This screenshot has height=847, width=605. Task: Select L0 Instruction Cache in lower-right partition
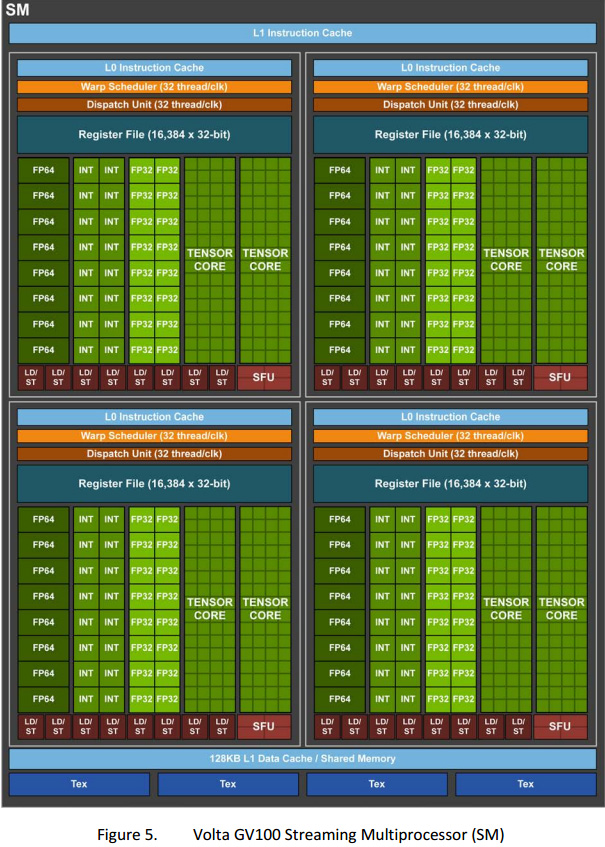pyautogui.click(x=451, y=416)
